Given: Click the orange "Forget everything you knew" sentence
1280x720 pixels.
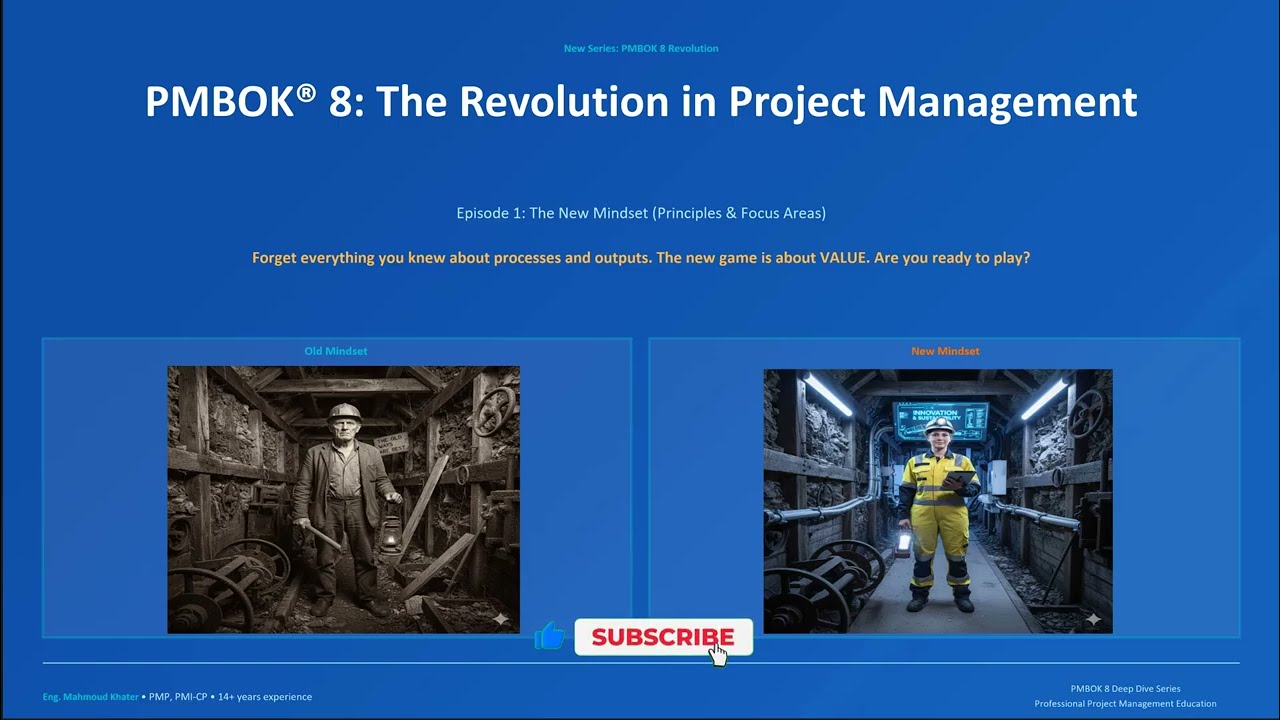Looking at the screenshot, I should [x=641, y=258].
